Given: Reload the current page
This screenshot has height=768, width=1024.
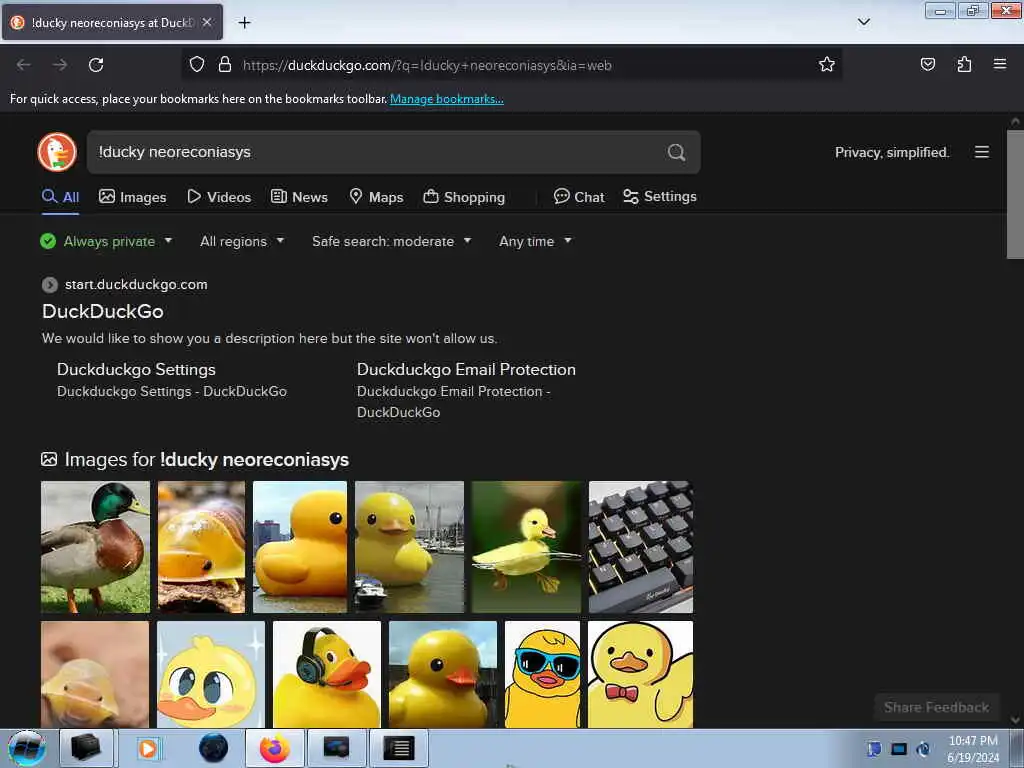Looking at the screenshot, I should [96, 65].
